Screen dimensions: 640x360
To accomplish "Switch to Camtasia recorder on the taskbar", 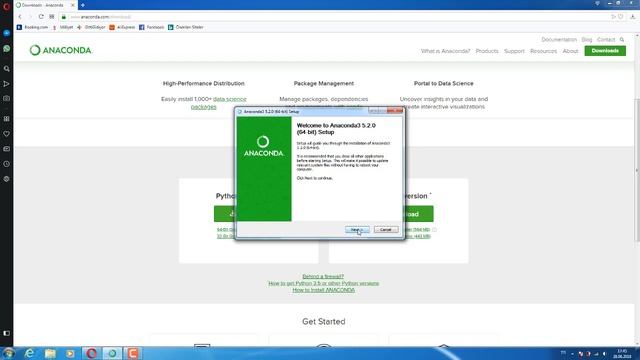I will click(133, 353).
